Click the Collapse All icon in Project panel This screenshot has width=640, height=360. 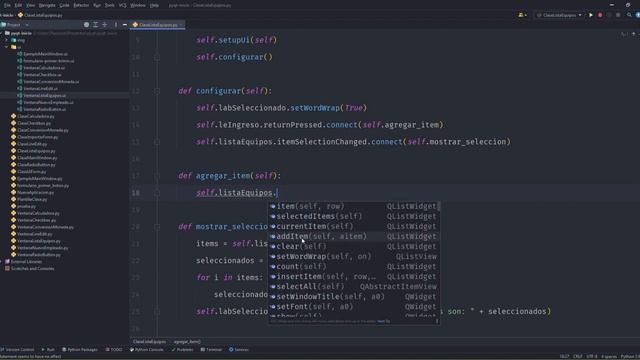click(105, 25)
